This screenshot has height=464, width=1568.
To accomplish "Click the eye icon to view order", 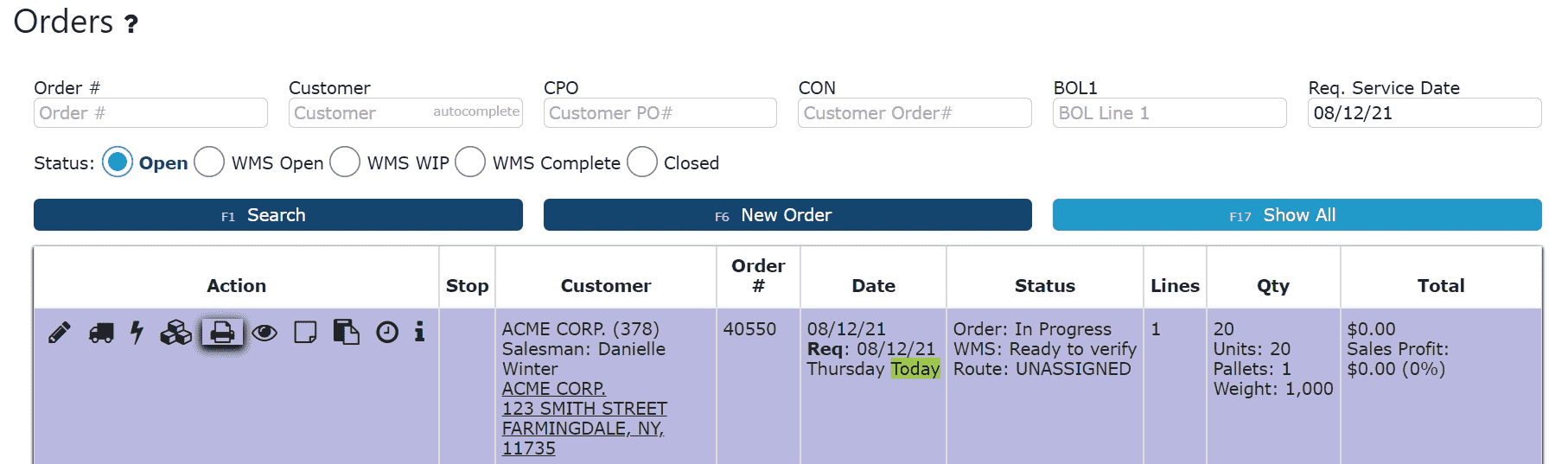I will pos(265,333).
